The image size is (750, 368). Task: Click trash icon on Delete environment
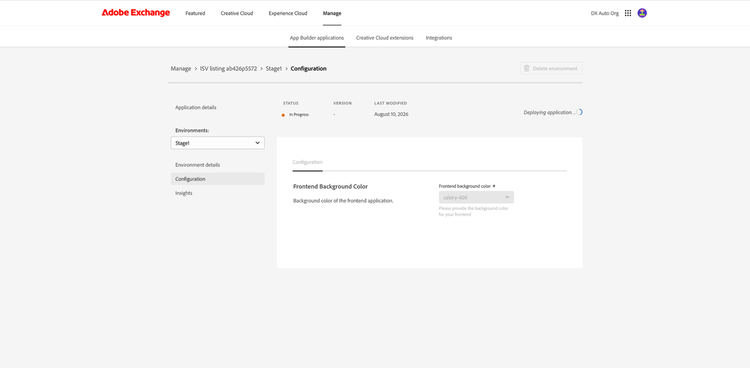527,68
